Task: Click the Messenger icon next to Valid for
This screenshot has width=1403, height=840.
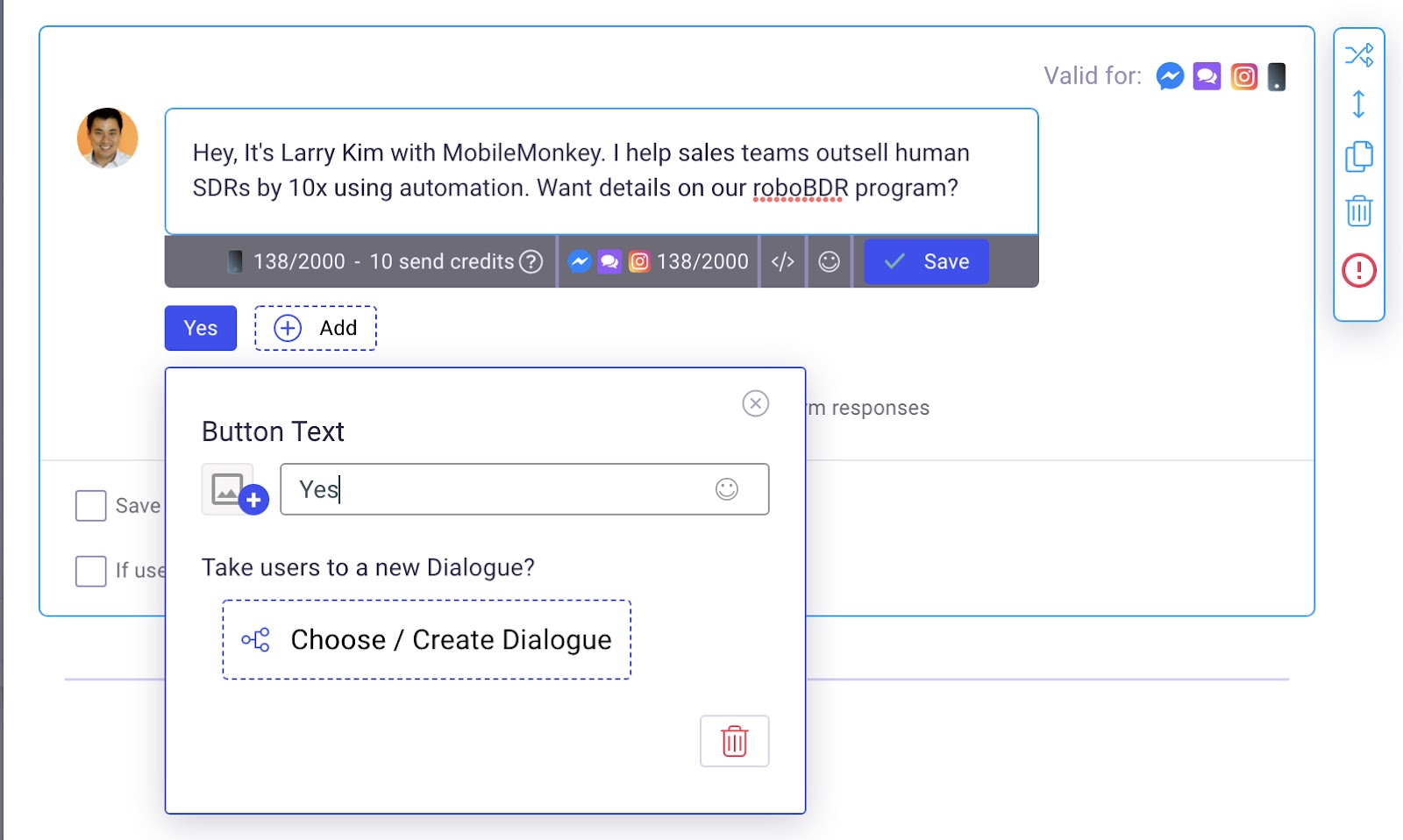Action: click(x=1170, y=76)
